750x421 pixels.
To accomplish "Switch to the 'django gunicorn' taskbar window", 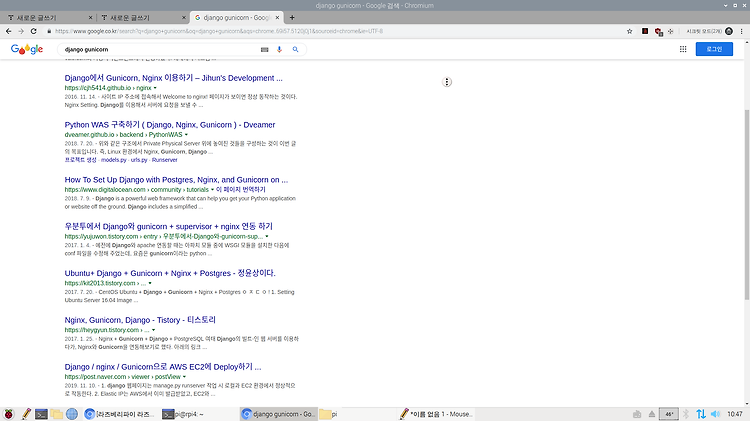I will [x=278, y=414].
